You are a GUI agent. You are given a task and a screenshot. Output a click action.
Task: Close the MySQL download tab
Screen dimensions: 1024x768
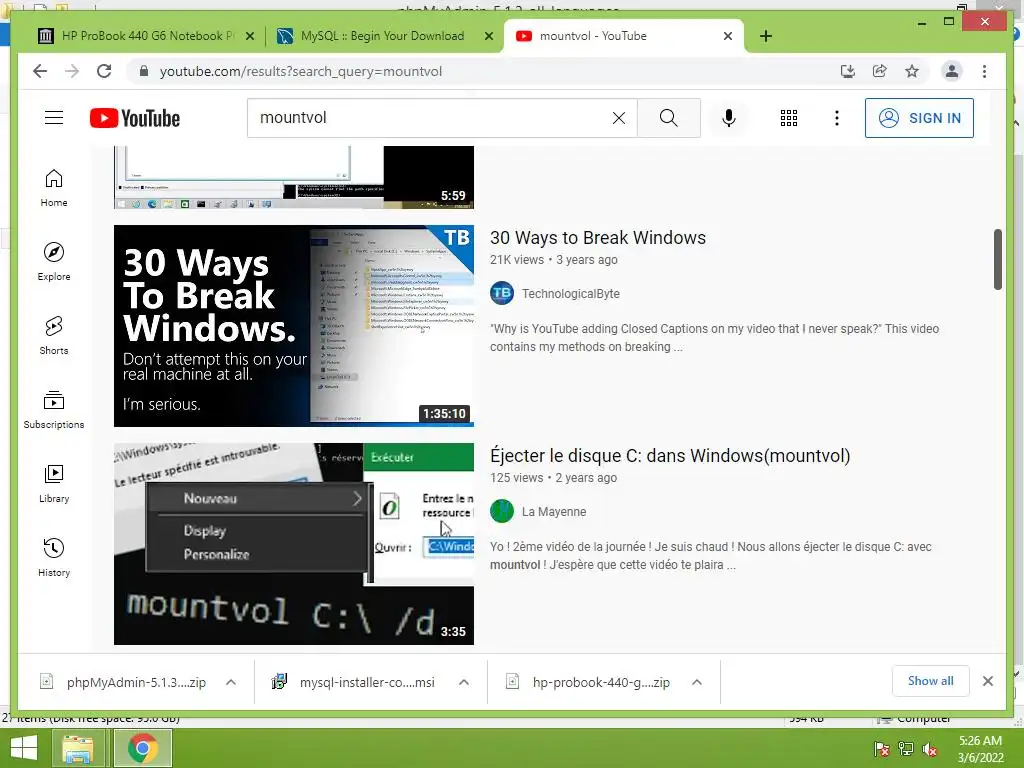(488, 37)
